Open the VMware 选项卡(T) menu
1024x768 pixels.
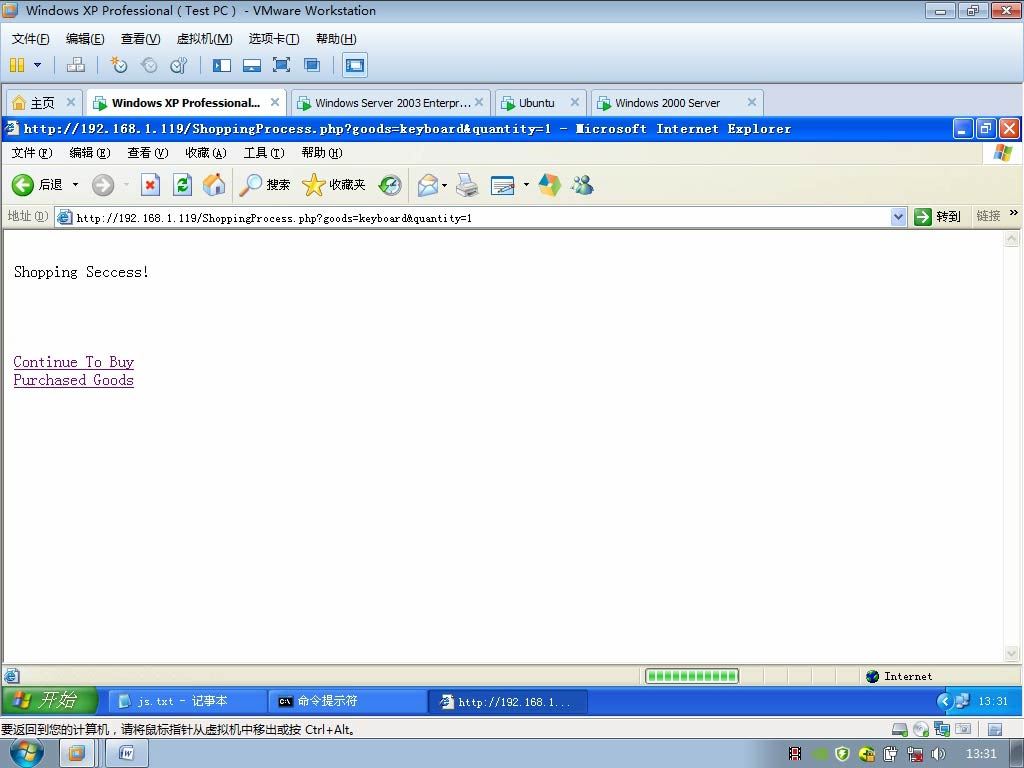tap(274, 39)
